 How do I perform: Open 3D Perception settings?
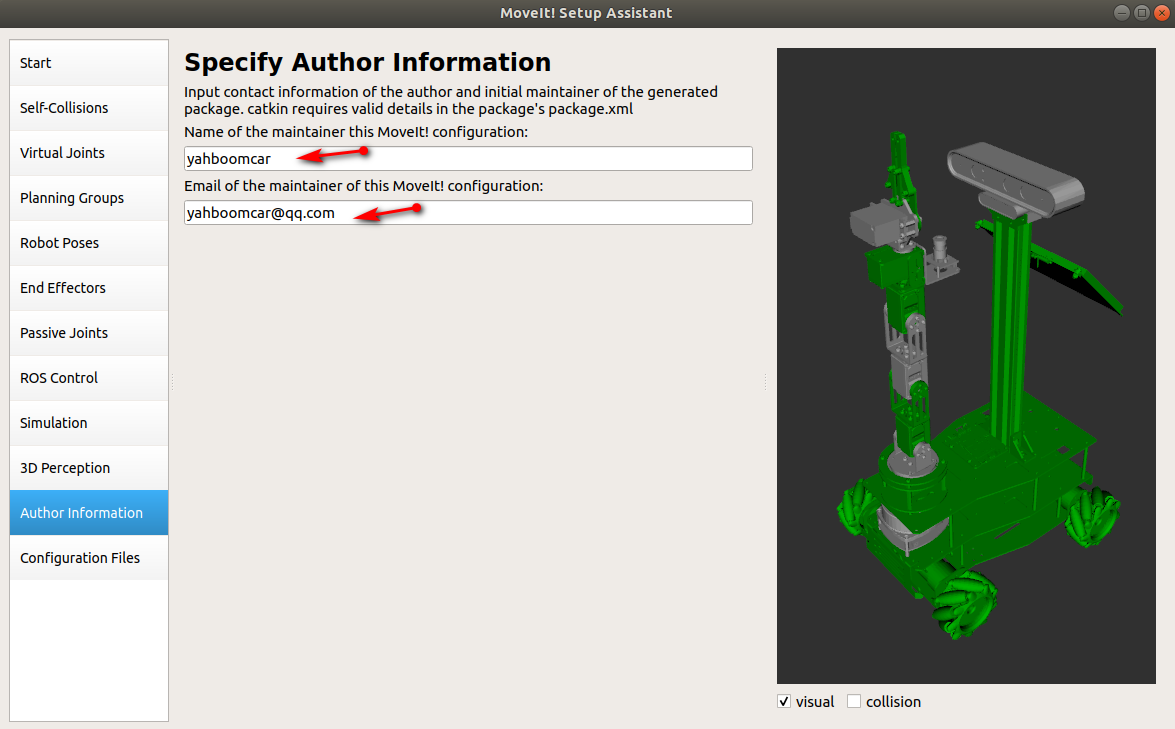88,468
